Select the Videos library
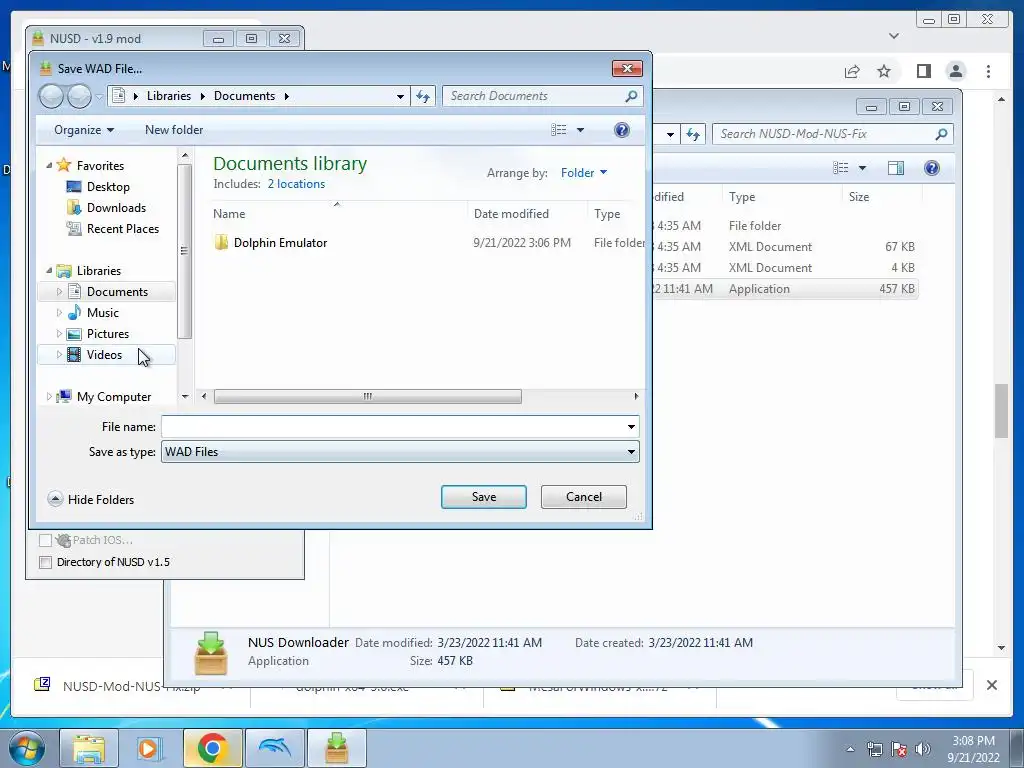Screen dimensions: 1024x768 click(104, 355)
